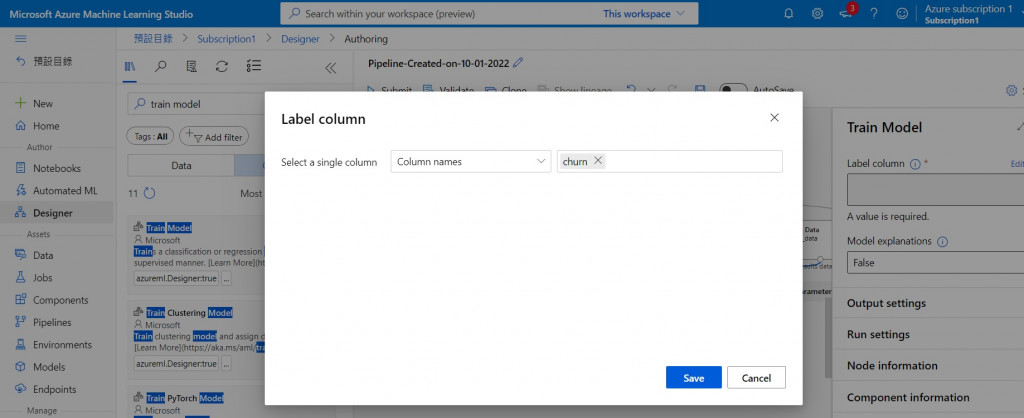Open the This workspace scope dropdown
This screenshot has width=1024, height=418.
pyautogui.click(x=644, y=13)
